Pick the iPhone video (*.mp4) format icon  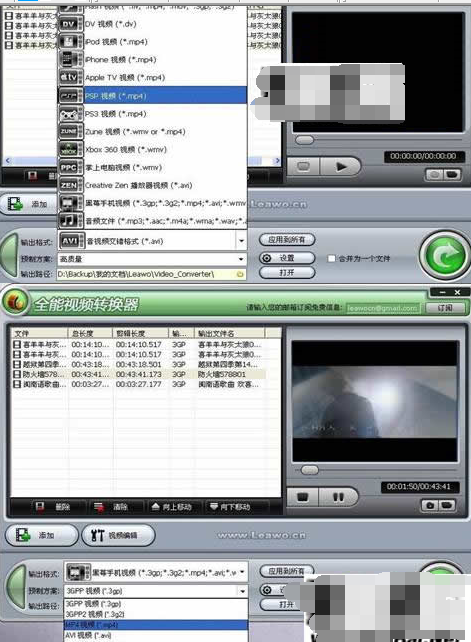pyautogui.click(x=71, y=60)
